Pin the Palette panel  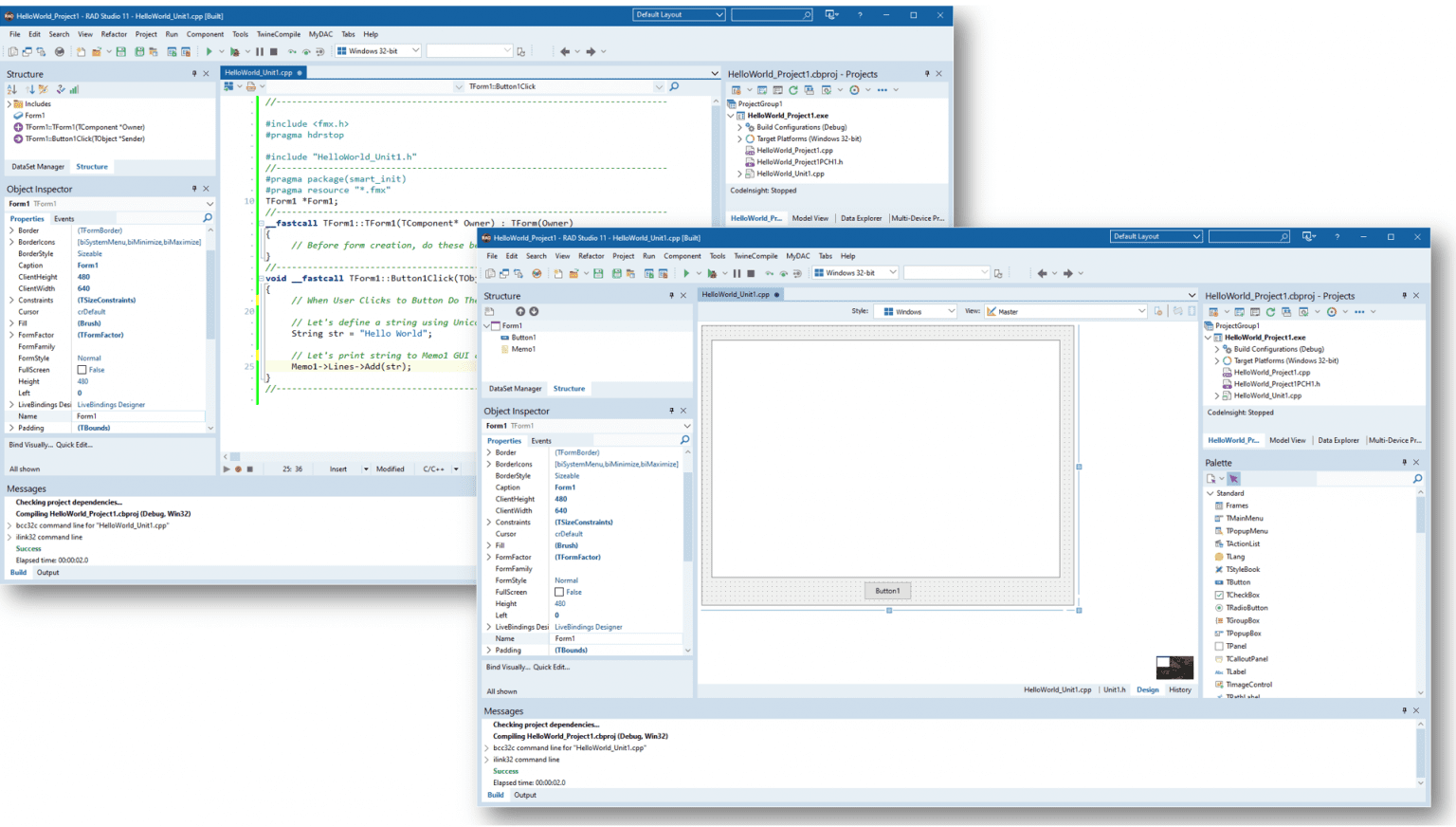1404,463
